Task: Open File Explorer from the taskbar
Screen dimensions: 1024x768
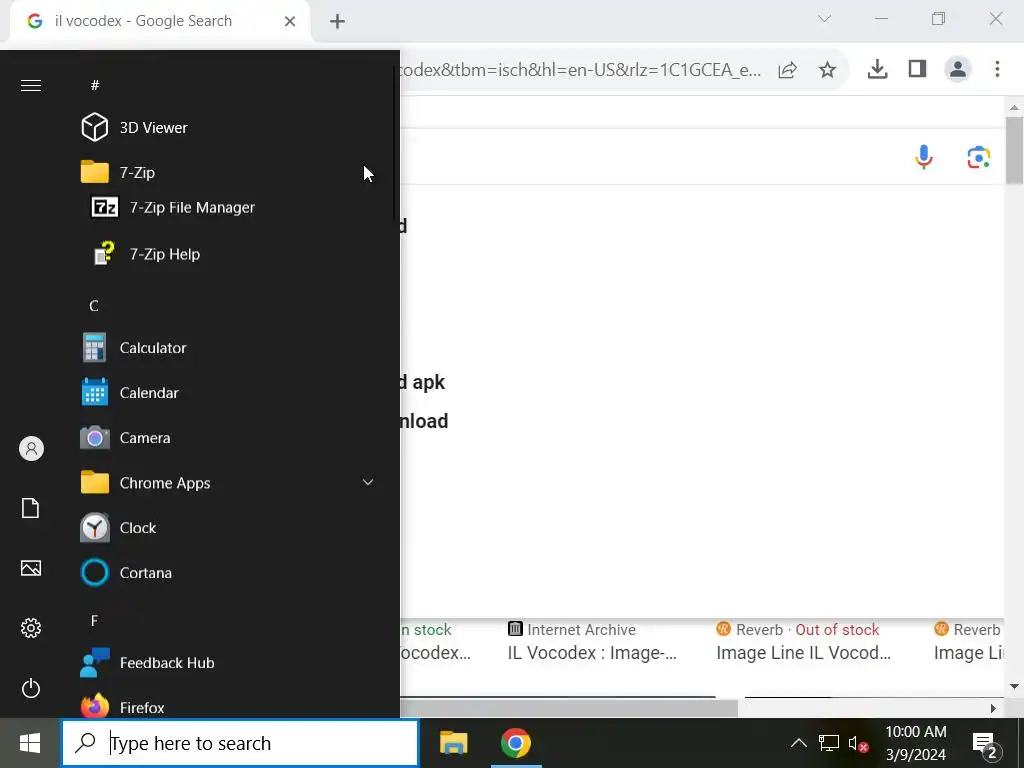Action: coord(453,743)
